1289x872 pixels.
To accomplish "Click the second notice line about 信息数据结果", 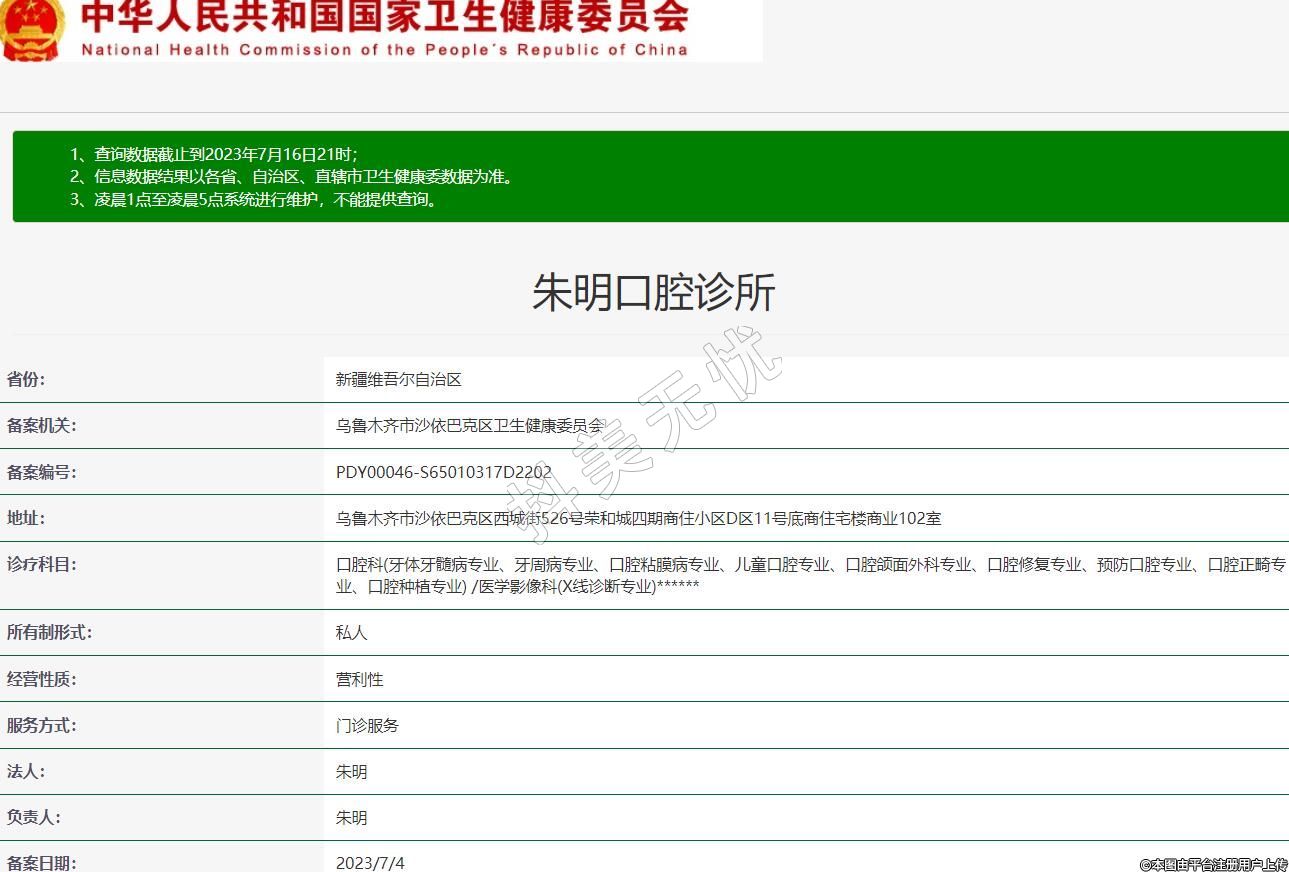I will 292,177.
